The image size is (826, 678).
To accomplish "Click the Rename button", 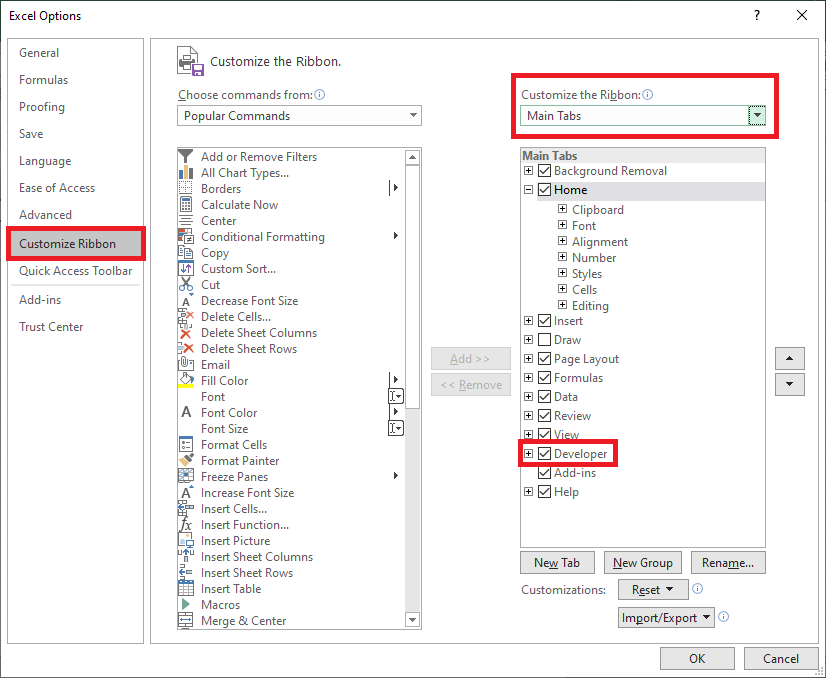I will tap(728, 563).
